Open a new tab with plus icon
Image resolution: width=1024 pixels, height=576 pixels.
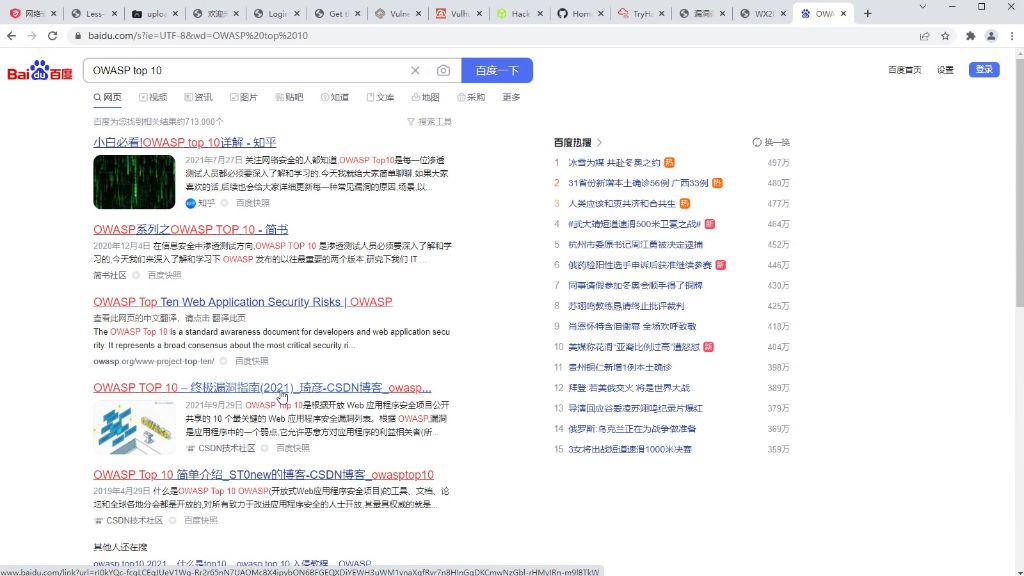click(x=867, y=13)
